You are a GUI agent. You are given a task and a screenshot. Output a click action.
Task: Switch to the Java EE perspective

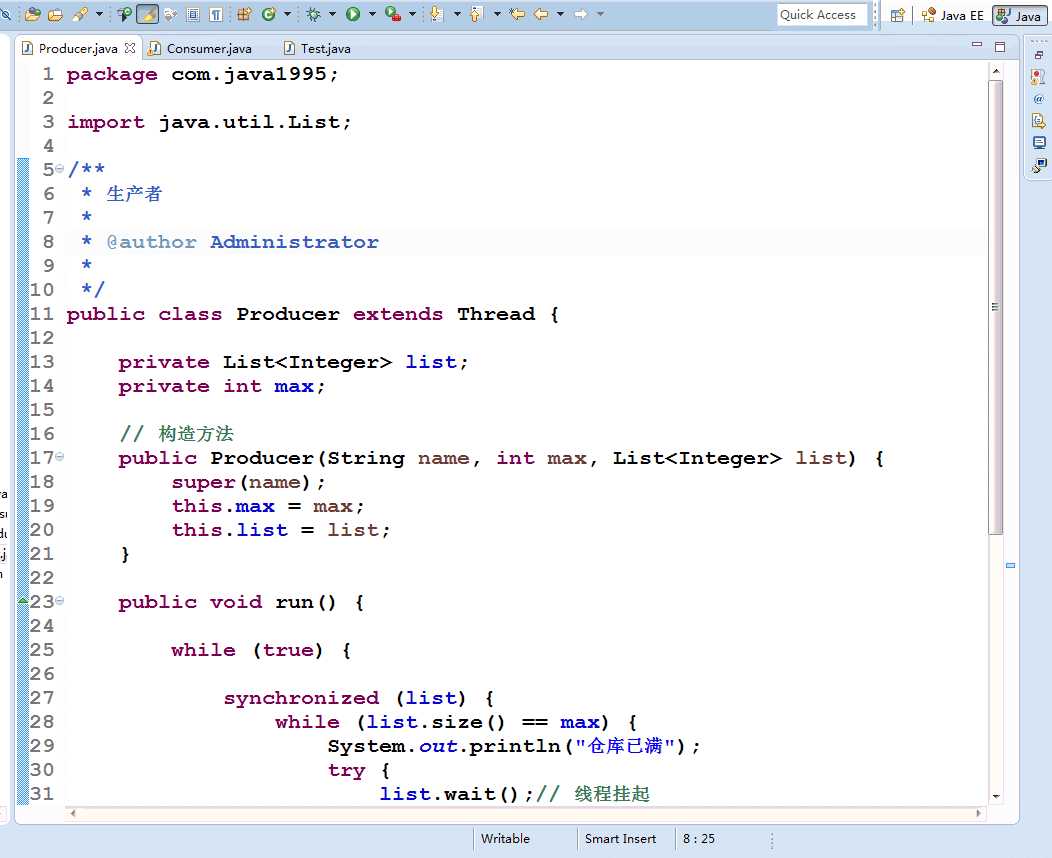point(952,15)
